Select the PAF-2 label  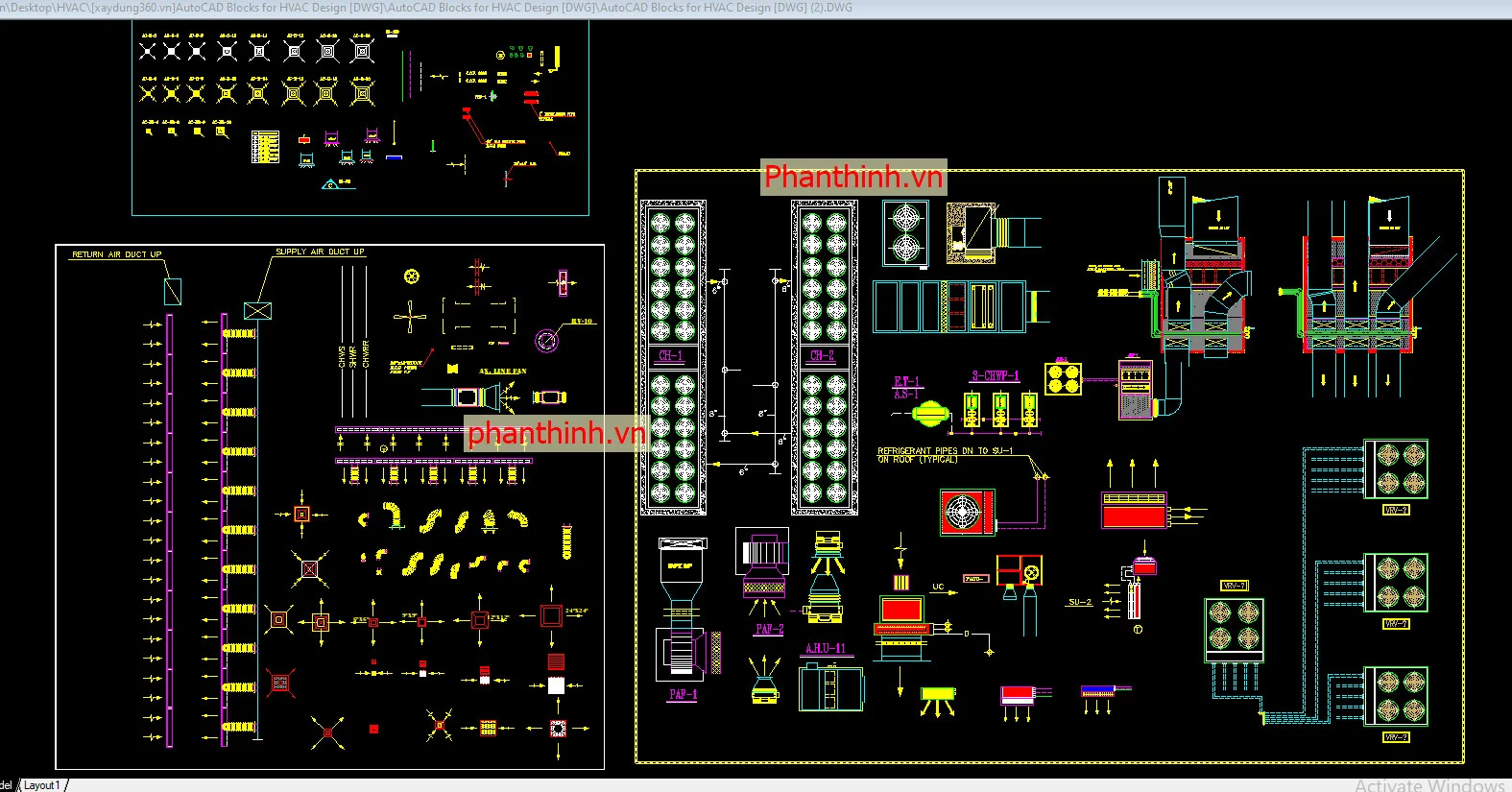point(770,629)
